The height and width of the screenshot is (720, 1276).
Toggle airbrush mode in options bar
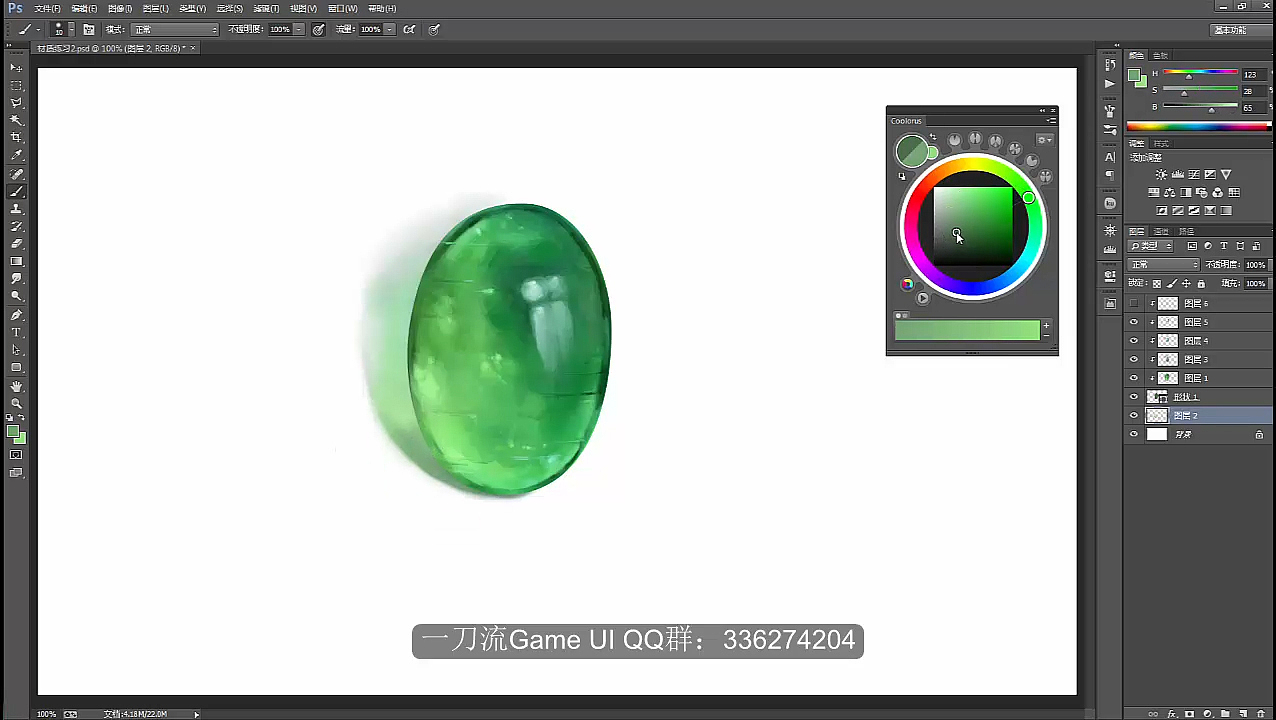pyautogui.click(x=409, y=30)
